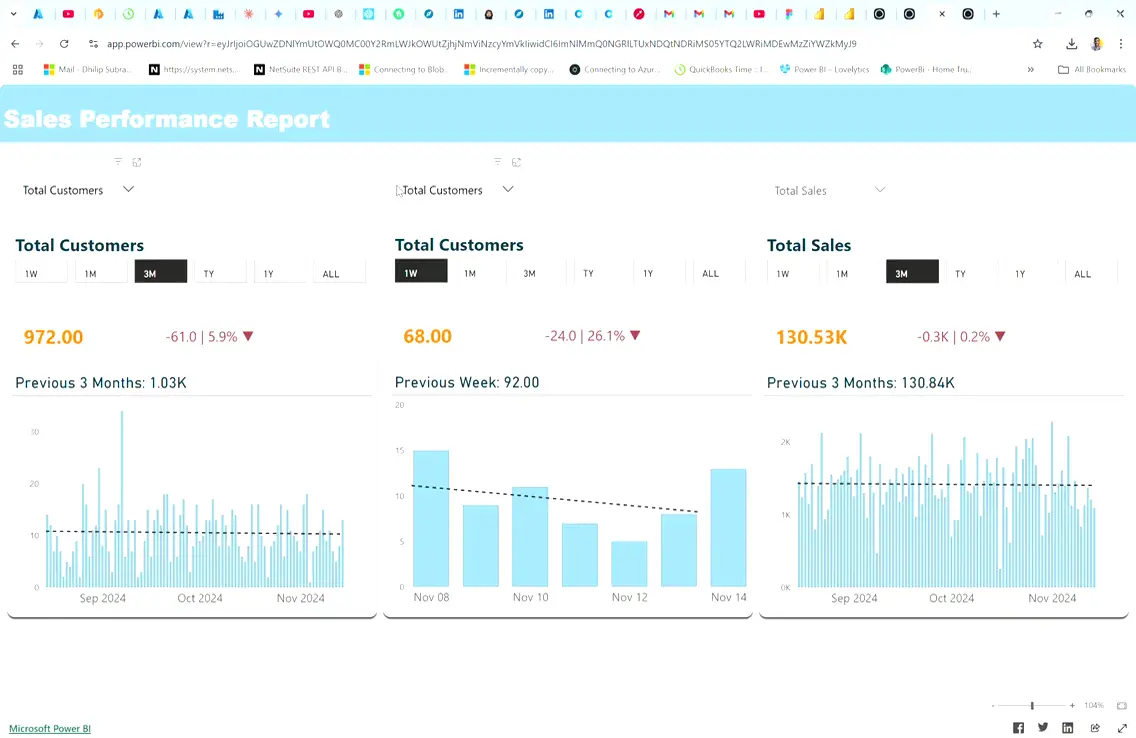This screenshot has width=1136, height=738.
Task: Switch to the Figma tab
Action: 789,14
